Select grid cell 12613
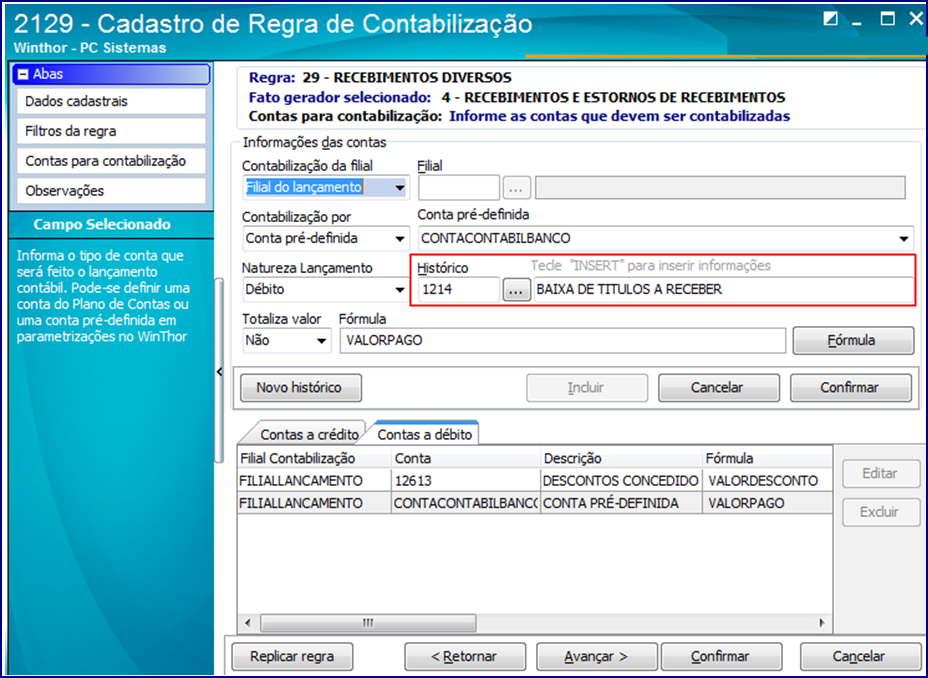This screenshot has width=928, height=678. (x=466, y=481)
